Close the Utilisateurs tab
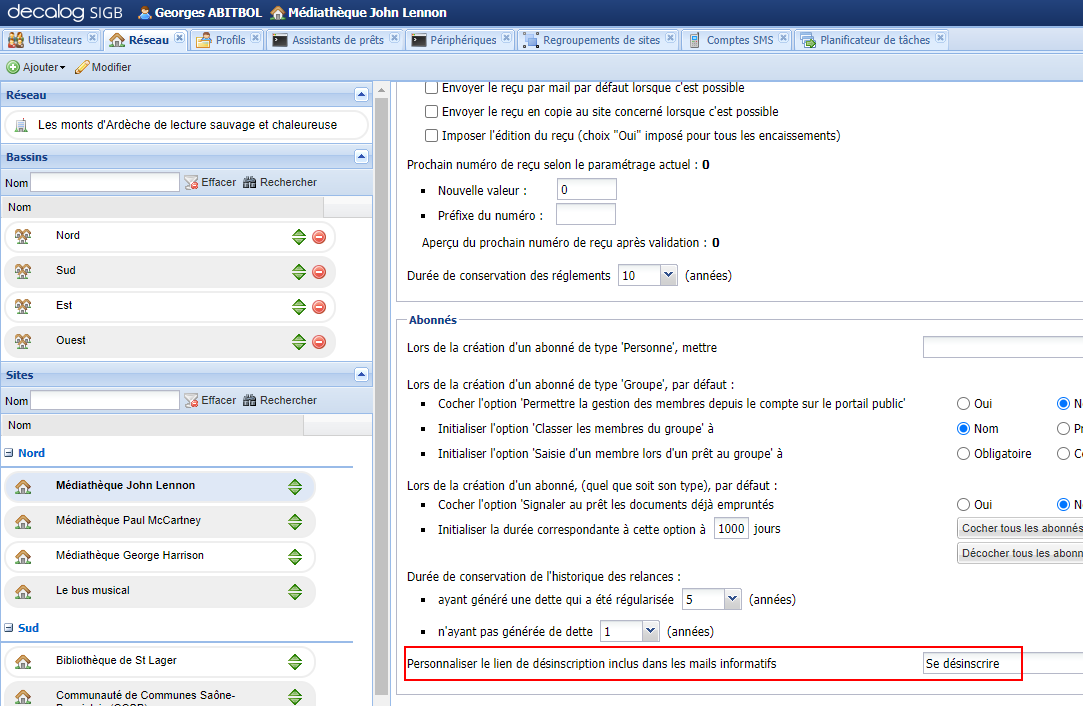Screen dimensions: 1083x706 point(93,39)
